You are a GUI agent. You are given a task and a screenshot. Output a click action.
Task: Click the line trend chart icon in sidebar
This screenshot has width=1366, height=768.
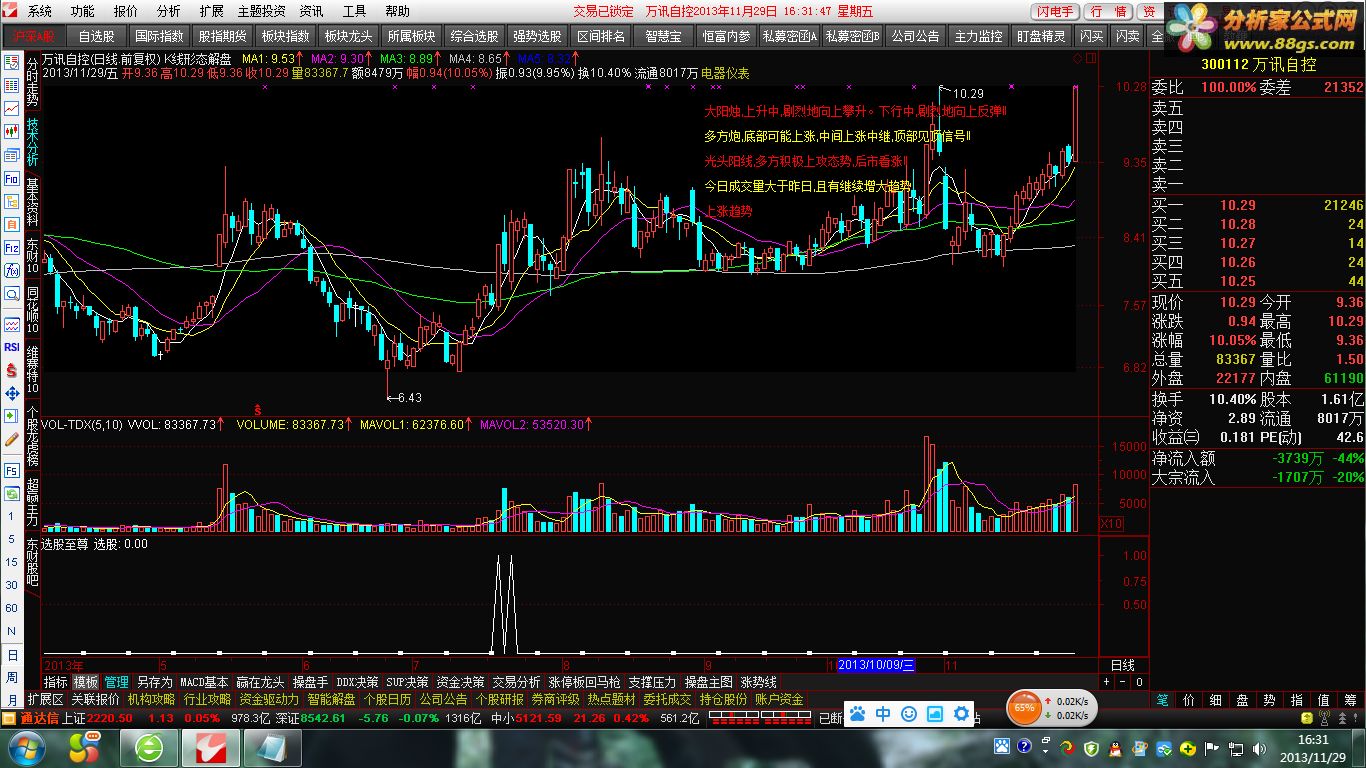click(12, 109)
